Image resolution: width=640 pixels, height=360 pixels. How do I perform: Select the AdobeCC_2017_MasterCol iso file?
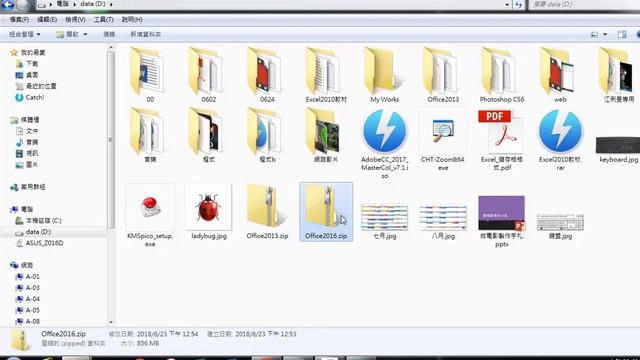click(x=384, y=143)
